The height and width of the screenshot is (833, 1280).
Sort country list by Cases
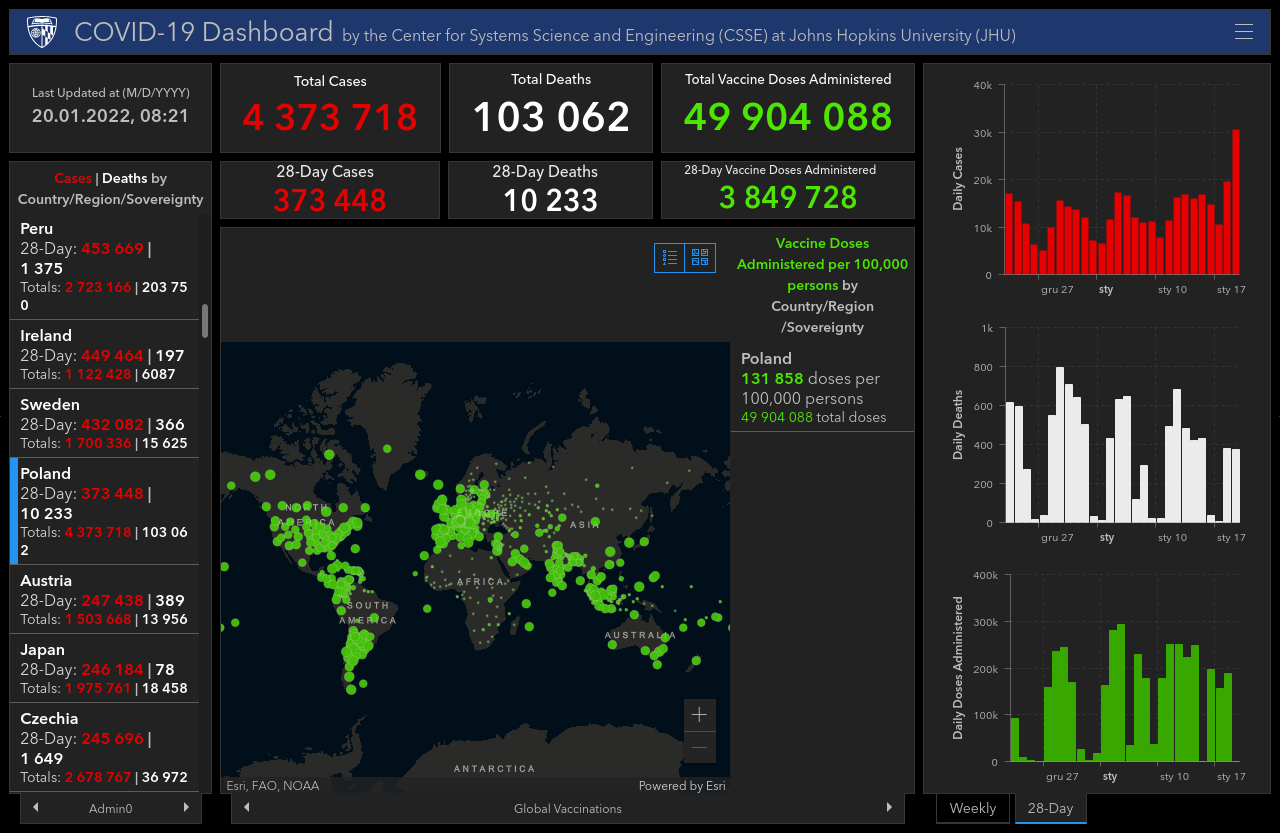click(x=73, y=178)
